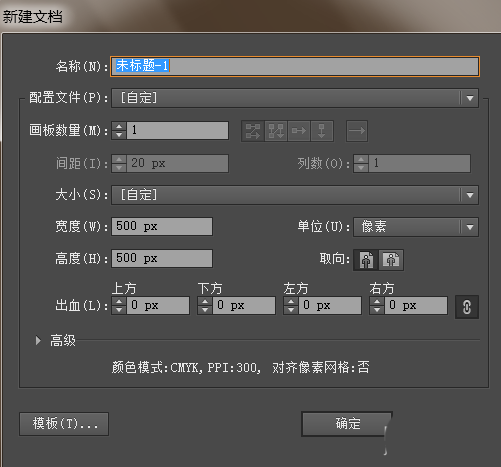501x467 pixels.
Task: Click the 上方 top bleed field
Action: [158, 306]
